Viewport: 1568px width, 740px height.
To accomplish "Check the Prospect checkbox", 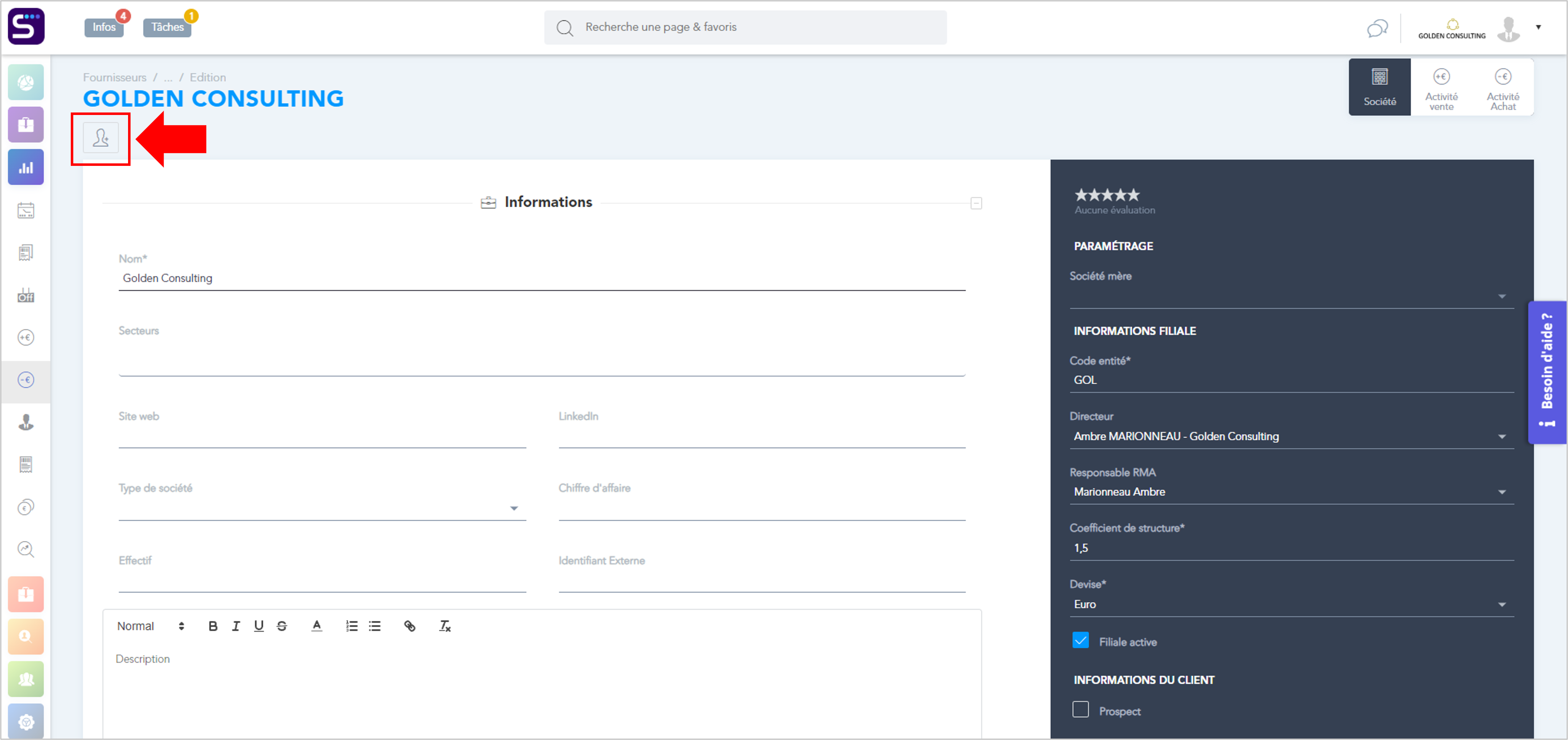I will tap(1080, 709).
